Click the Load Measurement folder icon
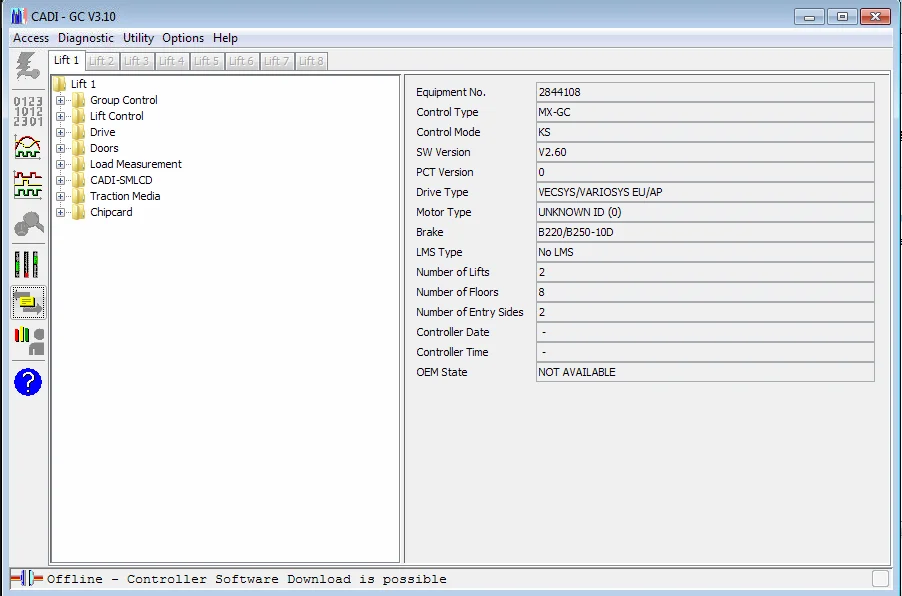 pos(79,165)
